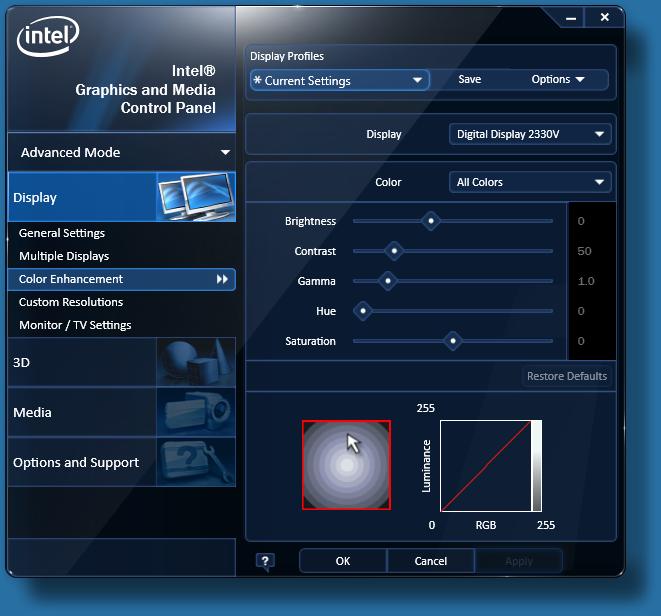Click the Media camcorder icon
Viewport: 661px width, 616px height.
[196, 412]
